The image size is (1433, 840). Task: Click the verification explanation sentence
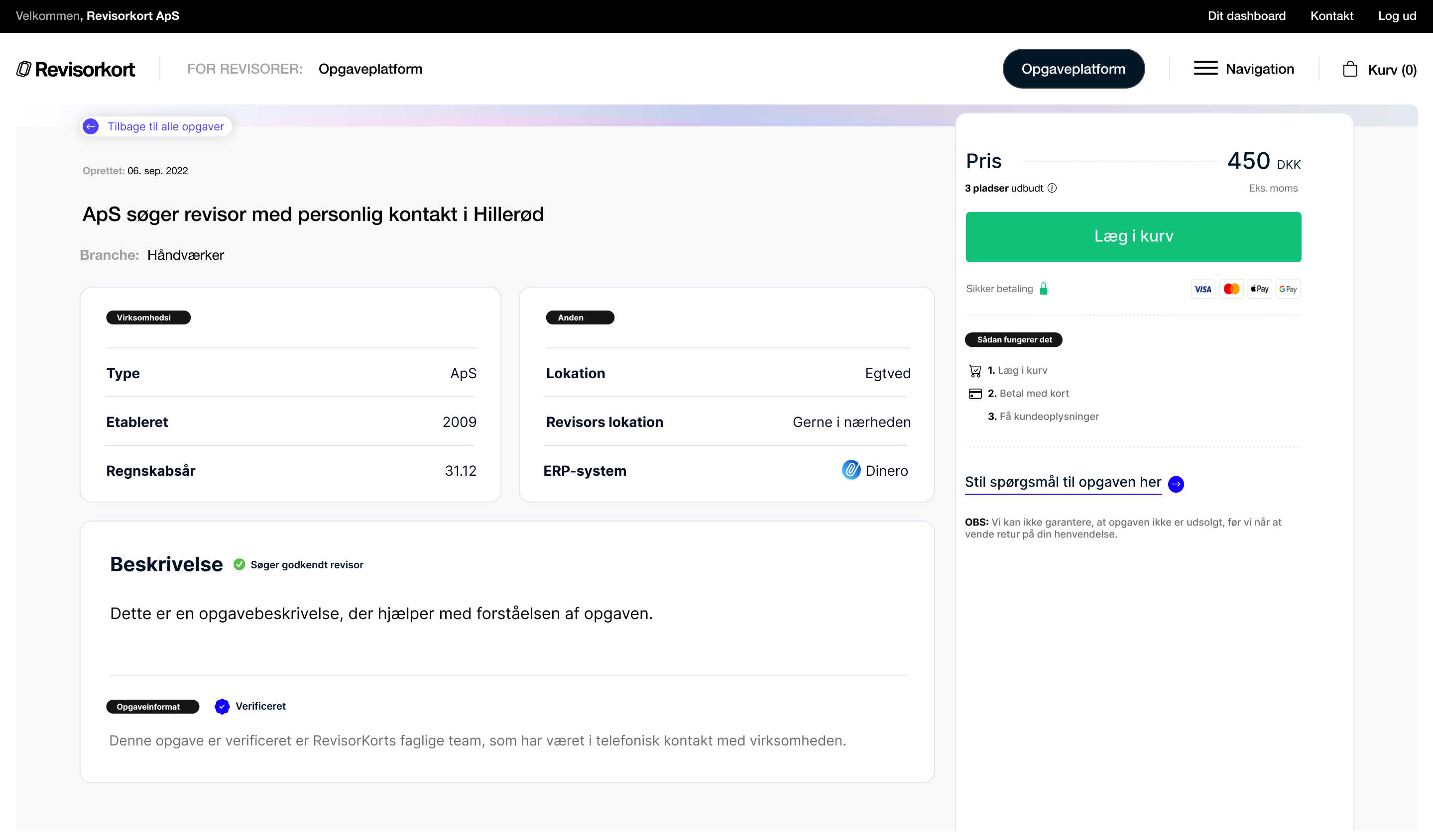(477, 741)
